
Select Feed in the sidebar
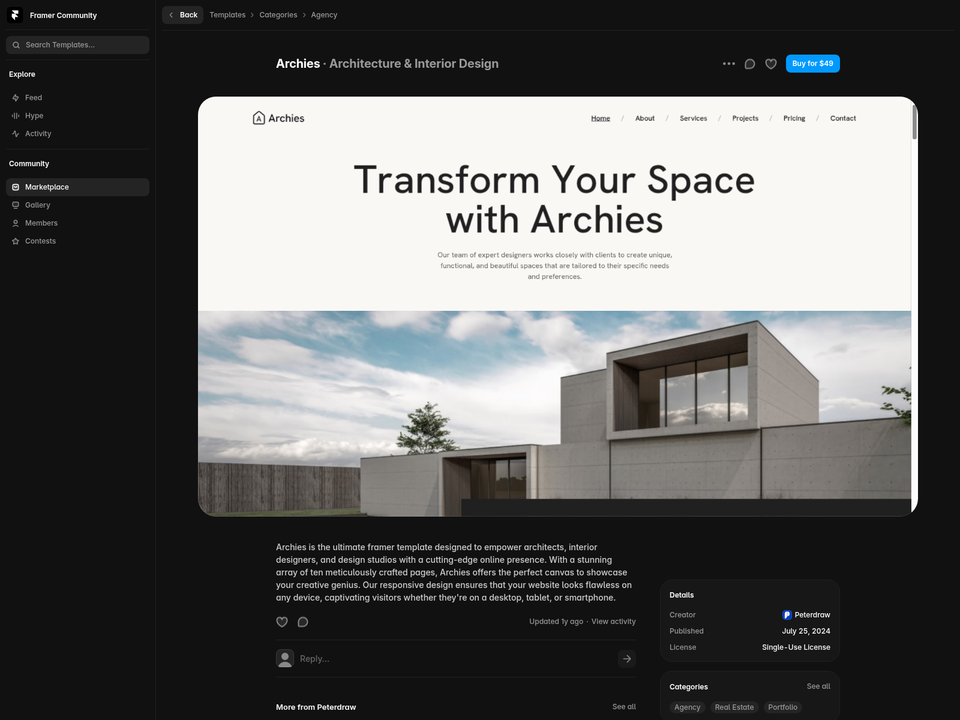pos(78,97)
